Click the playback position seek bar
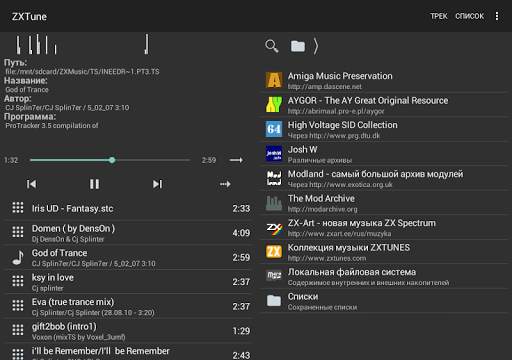 [110, 160]
